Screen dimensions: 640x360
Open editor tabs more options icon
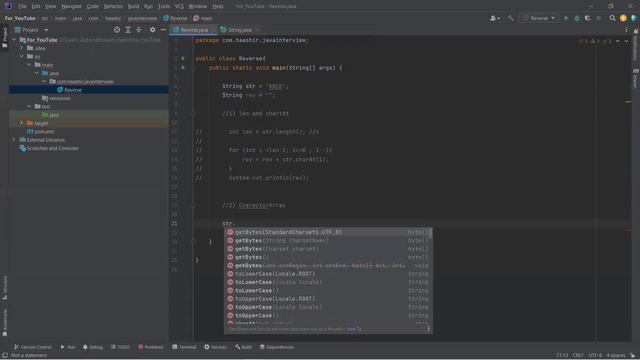click(x=626, y=30)
